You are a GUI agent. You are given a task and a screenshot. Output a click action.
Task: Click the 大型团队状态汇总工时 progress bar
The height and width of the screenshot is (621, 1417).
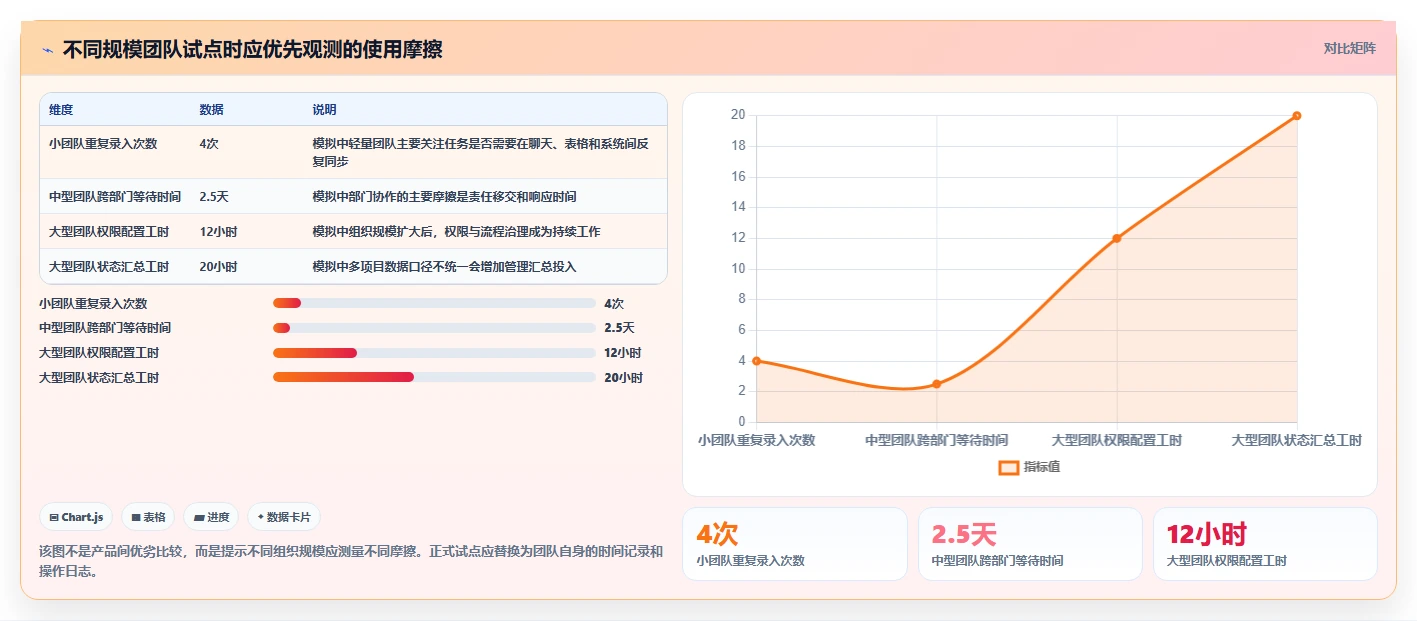[x=434, y=377]
